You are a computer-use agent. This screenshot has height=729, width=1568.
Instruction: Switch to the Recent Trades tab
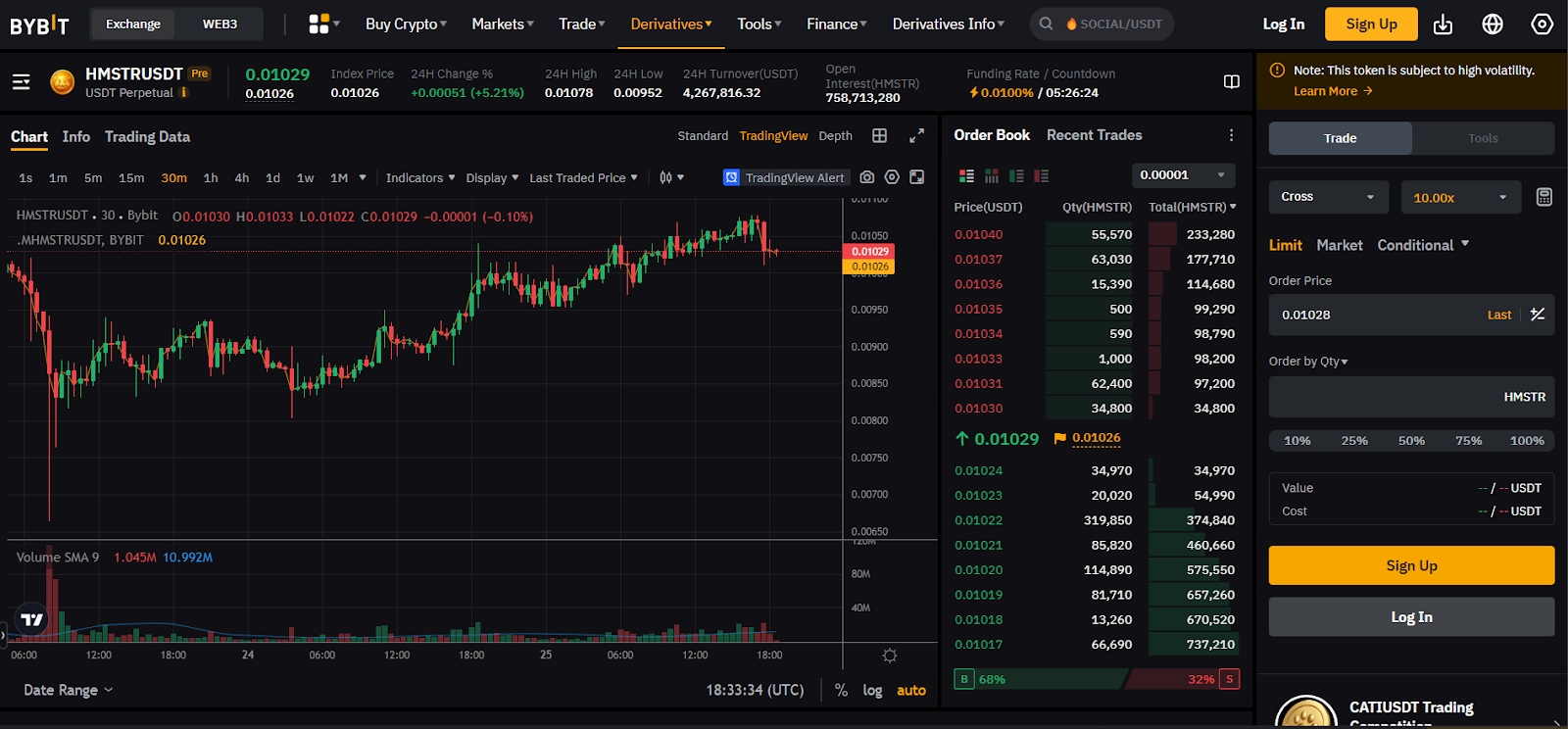[x=1094, y=135]
